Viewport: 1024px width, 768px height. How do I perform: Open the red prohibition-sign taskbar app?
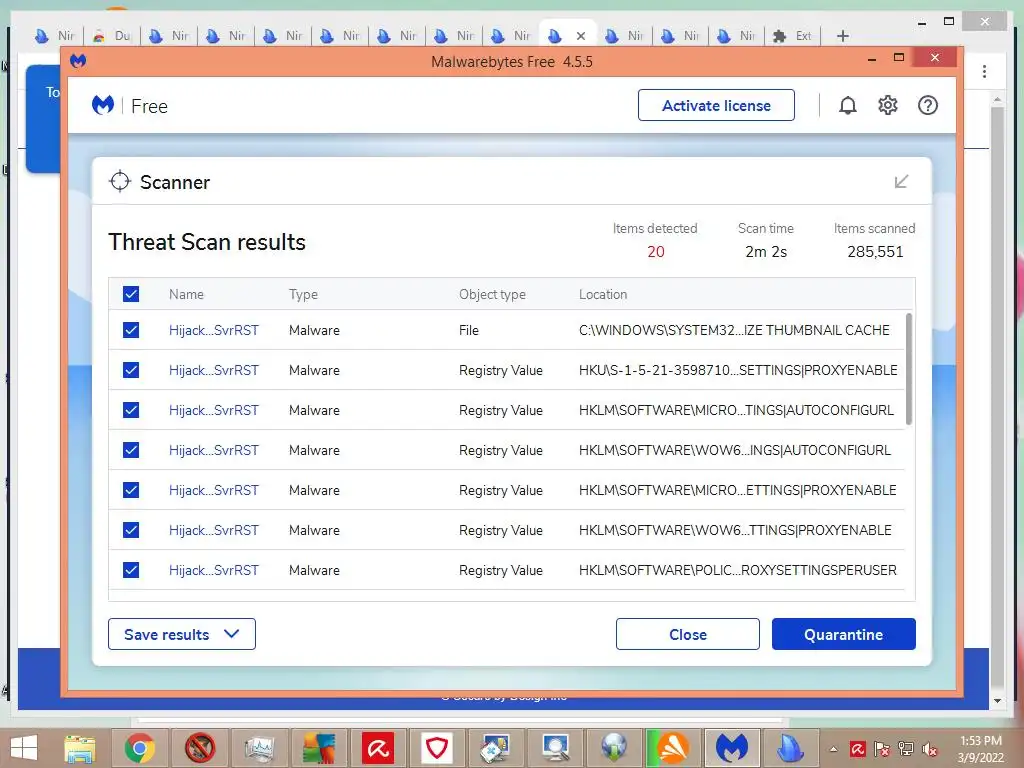pos(200,748)
